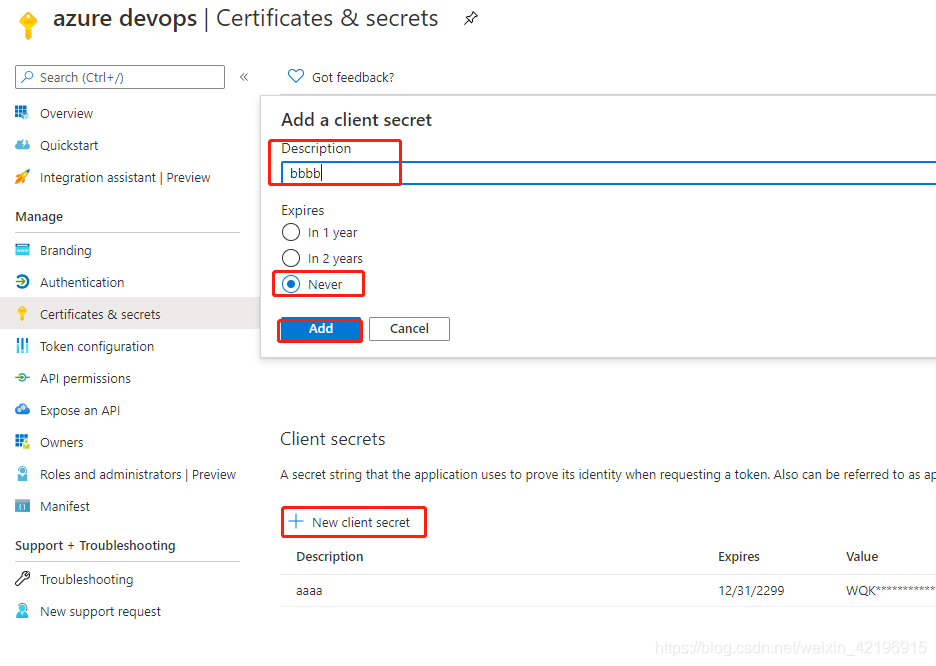Click the Description field containing bbbb
This screenshot has height=666, width=936.
tap(608, 173)
